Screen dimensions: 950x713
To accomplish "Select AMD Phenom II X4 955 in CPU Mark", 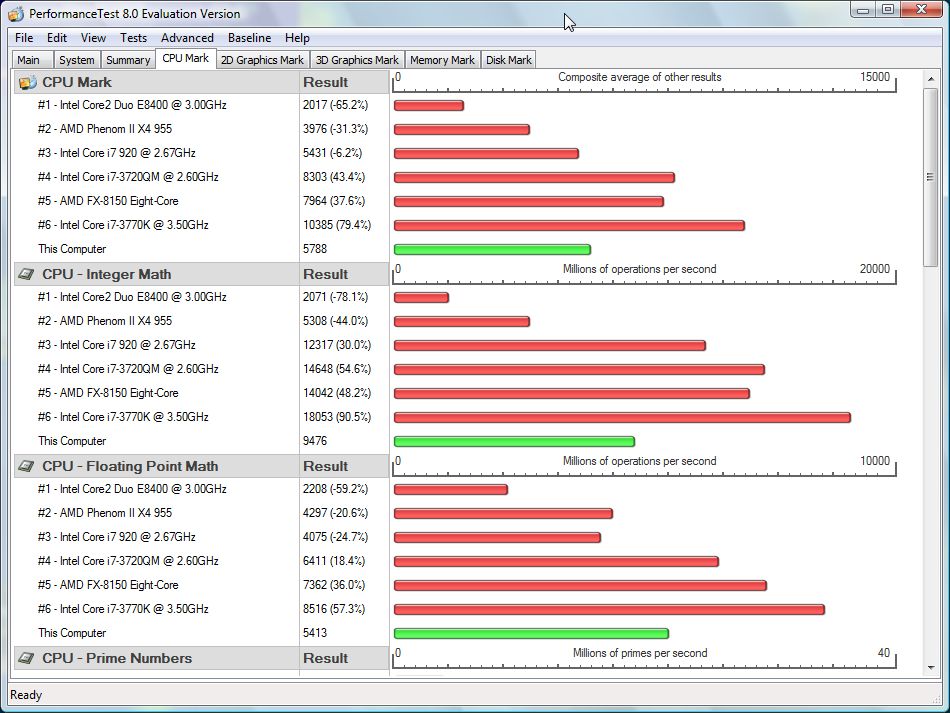I will (105, 129).
